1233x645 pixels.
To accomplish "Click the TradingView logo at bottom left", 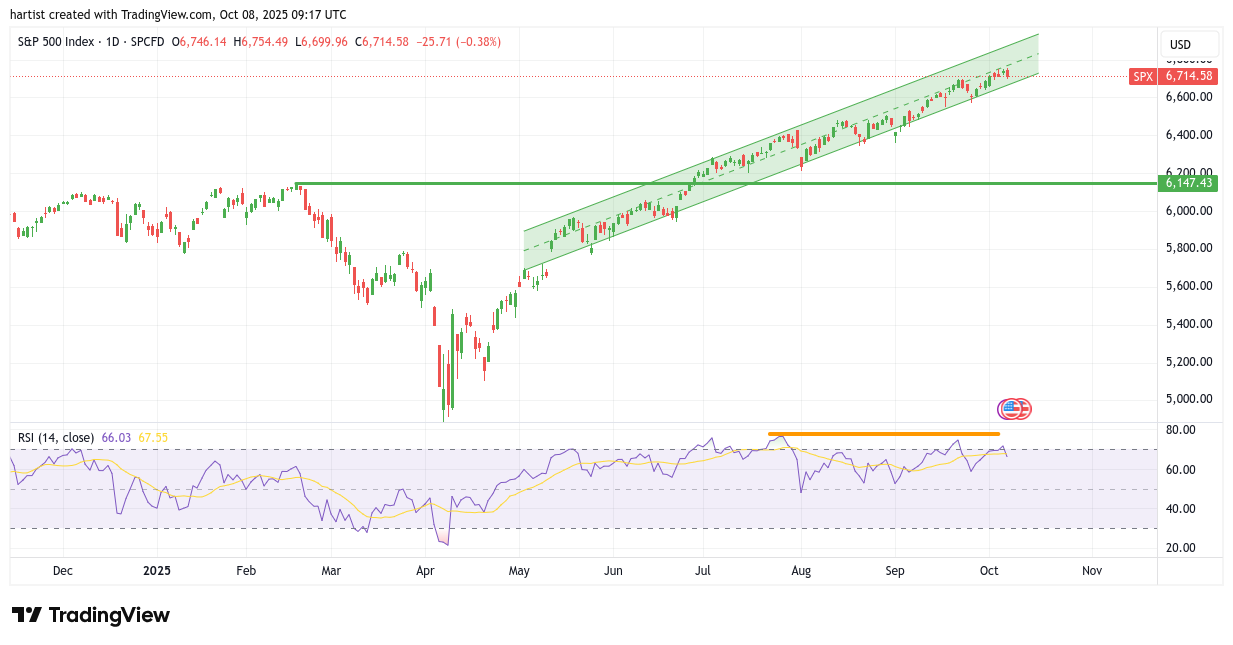I will 90,615.
